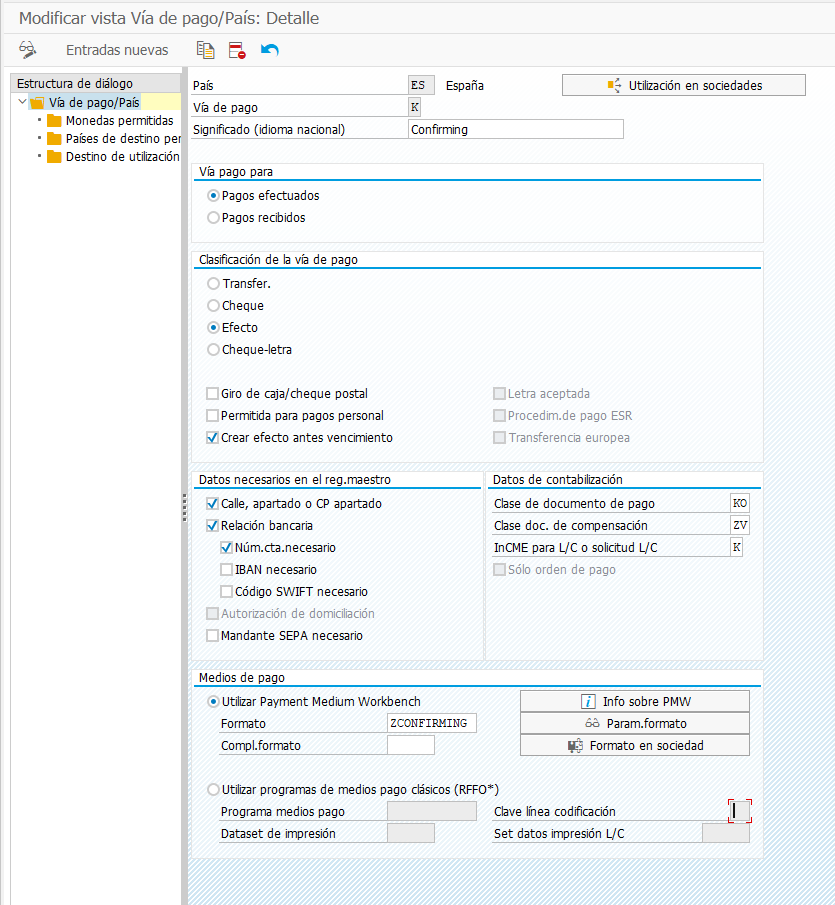Click the copy-as icon in toolbar
Viewport: 835px width, 905px height.
[x=205, y=50]
